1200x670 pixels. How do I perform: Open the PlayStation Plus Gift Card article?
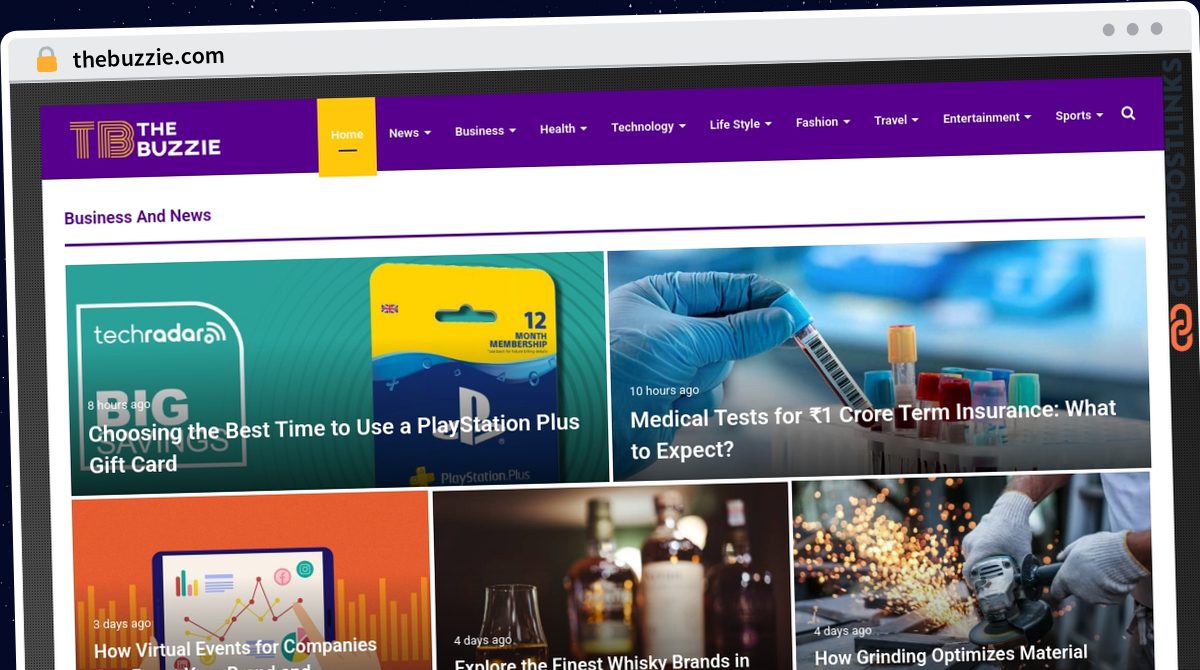click(x=335, y=443)
